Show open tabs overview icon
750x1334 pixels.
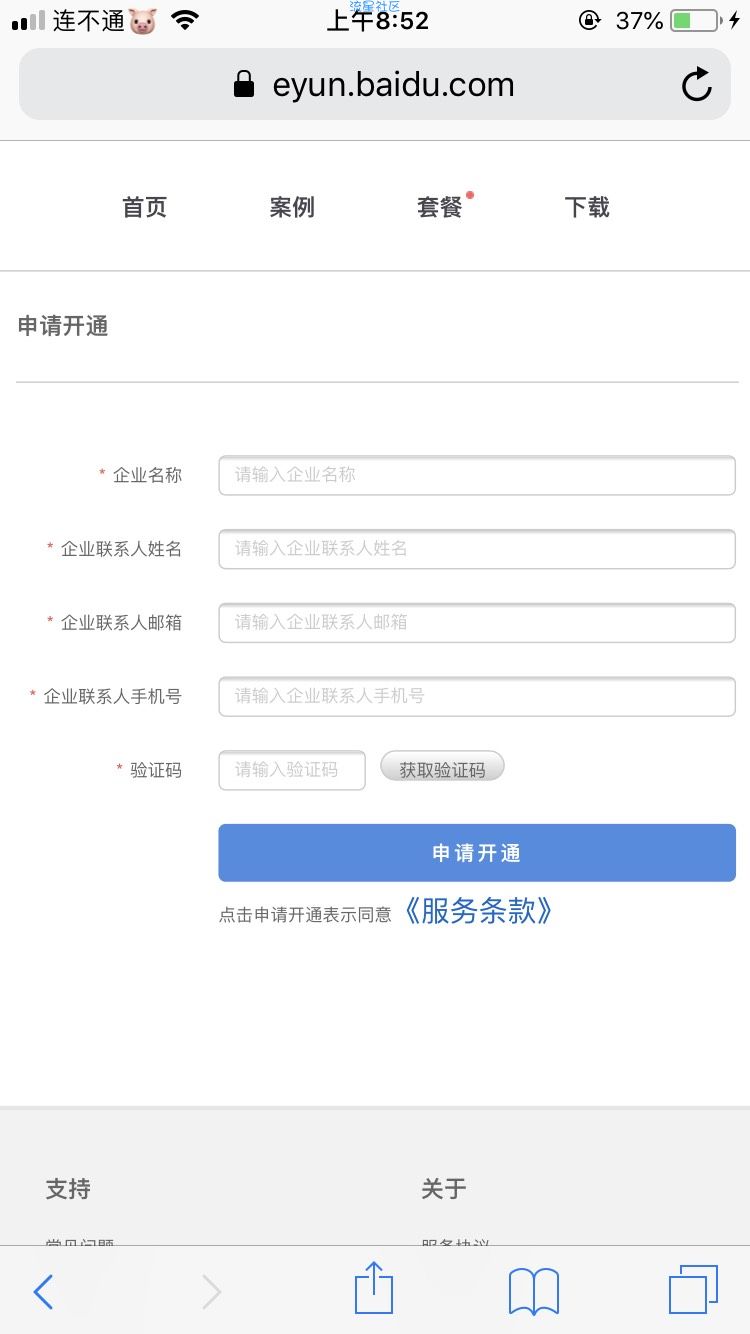[x=693, y=1290]
